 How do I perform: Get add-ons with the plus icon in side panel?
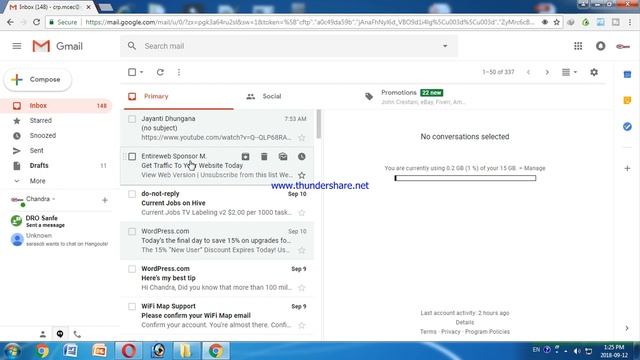pos(627,168)
